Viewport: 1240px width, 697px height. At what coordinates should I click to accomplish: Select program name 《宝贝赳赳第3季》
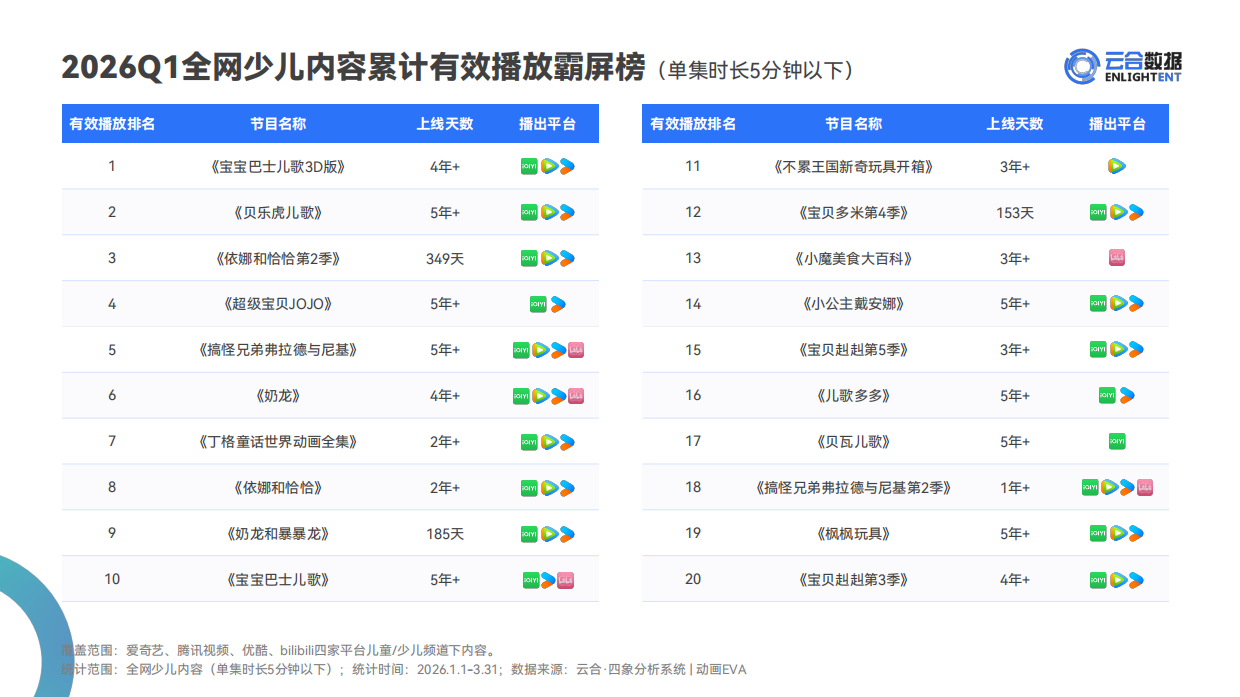(x=853, y=580)
